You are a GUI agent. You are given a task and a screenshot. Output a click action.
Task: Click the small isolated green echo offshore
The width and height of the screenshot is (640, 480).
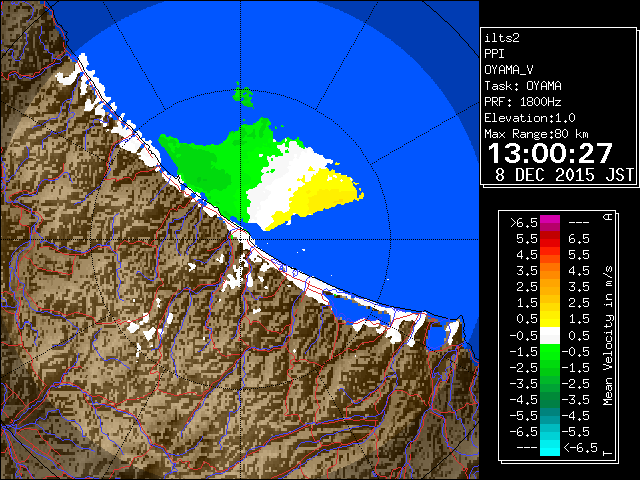[243, 96]
